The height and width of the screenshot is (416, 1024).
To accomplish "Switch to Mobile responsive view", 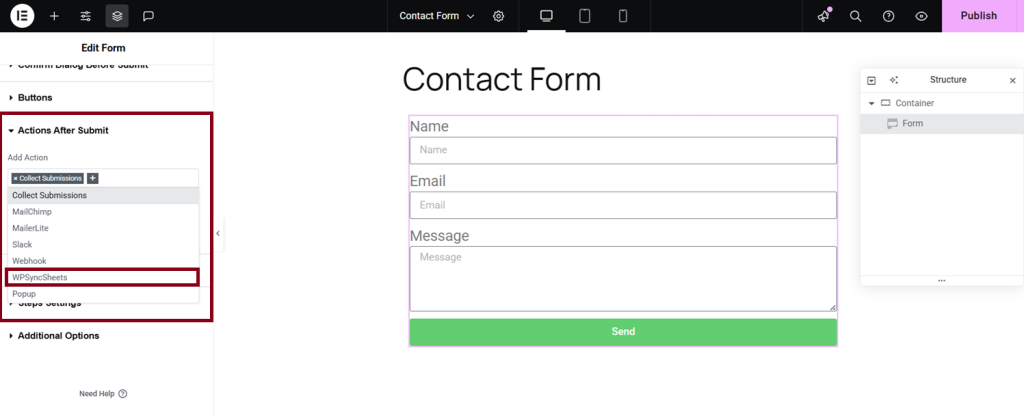I will (x=623, y=16).
